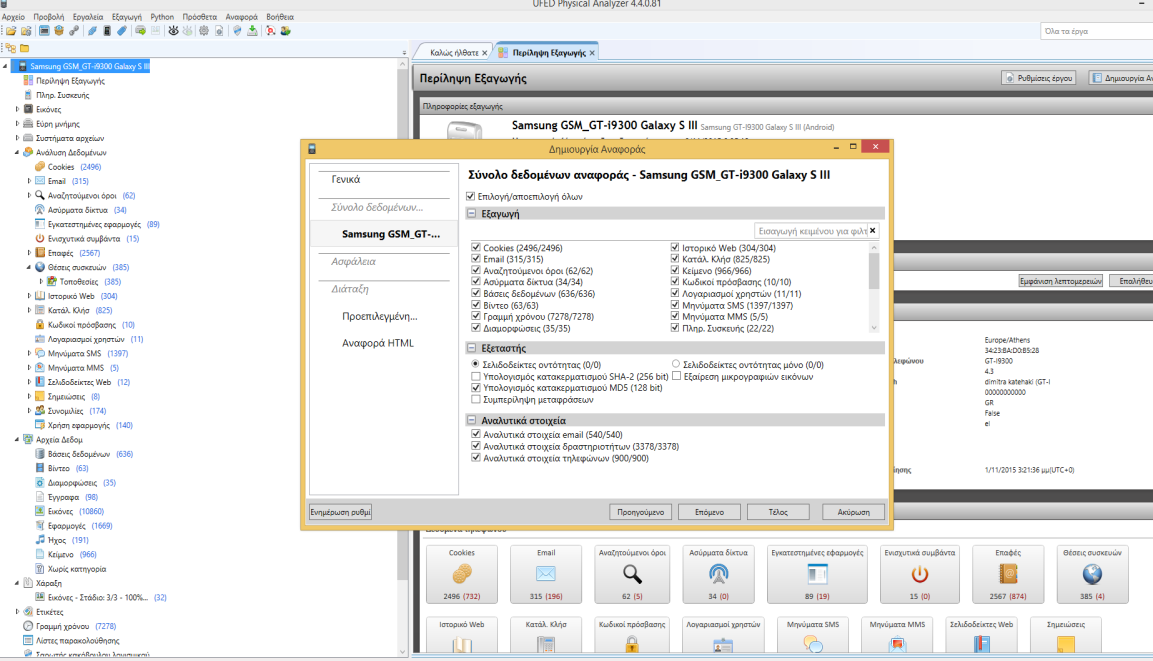1153x661 pixels.
Task: Click the document with gear toolbar icon
Action: click(x=219, y=31)
